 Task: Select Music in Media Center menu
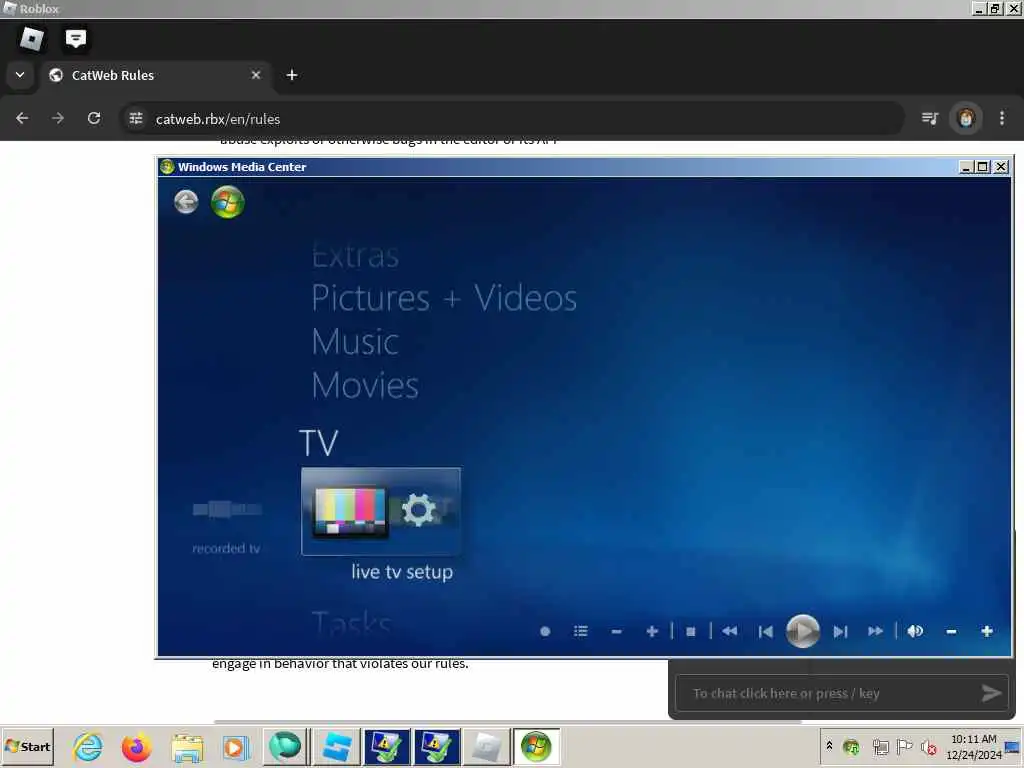(355, 342)
